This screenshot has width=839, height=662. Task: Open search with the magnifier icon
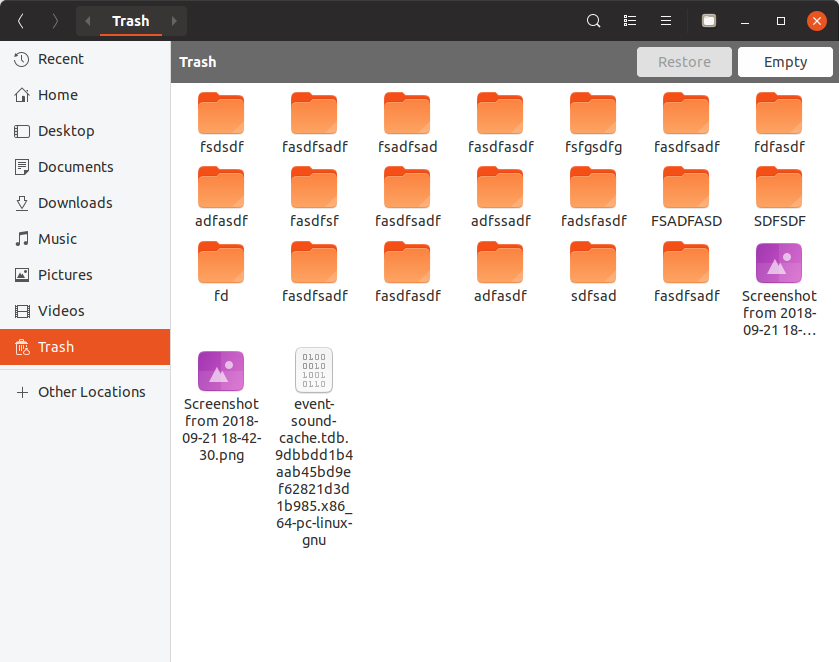pyautogui.click(x=593, y=21)
